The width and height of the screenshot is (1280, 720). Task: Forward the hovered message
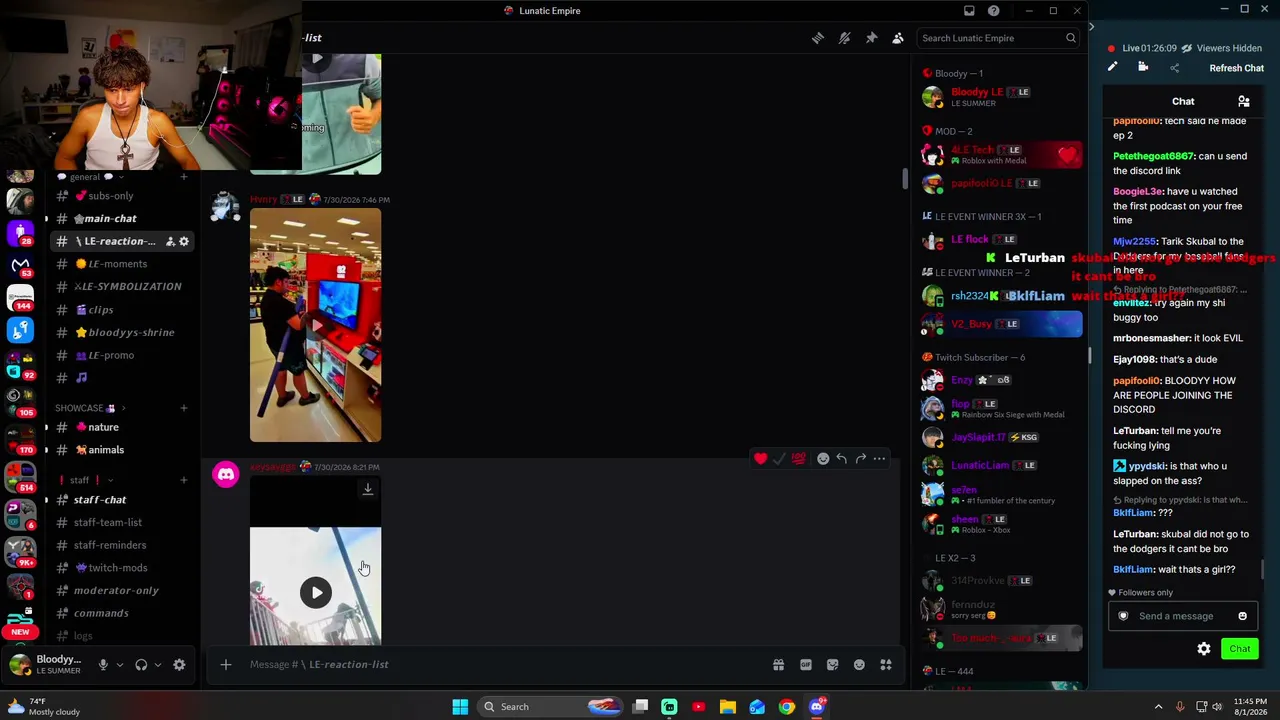[861, 459]
